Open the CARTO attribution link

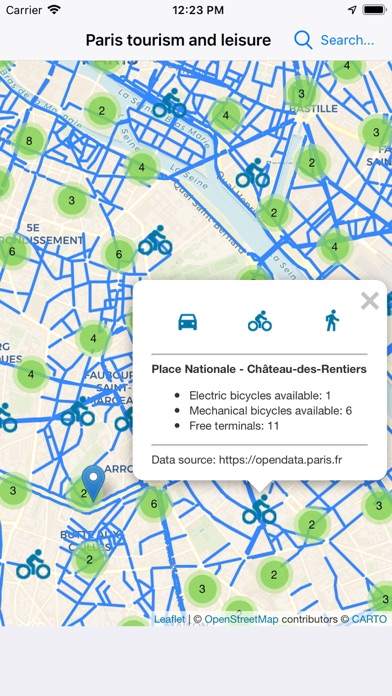pyautogui.click(x=369, y=619)
